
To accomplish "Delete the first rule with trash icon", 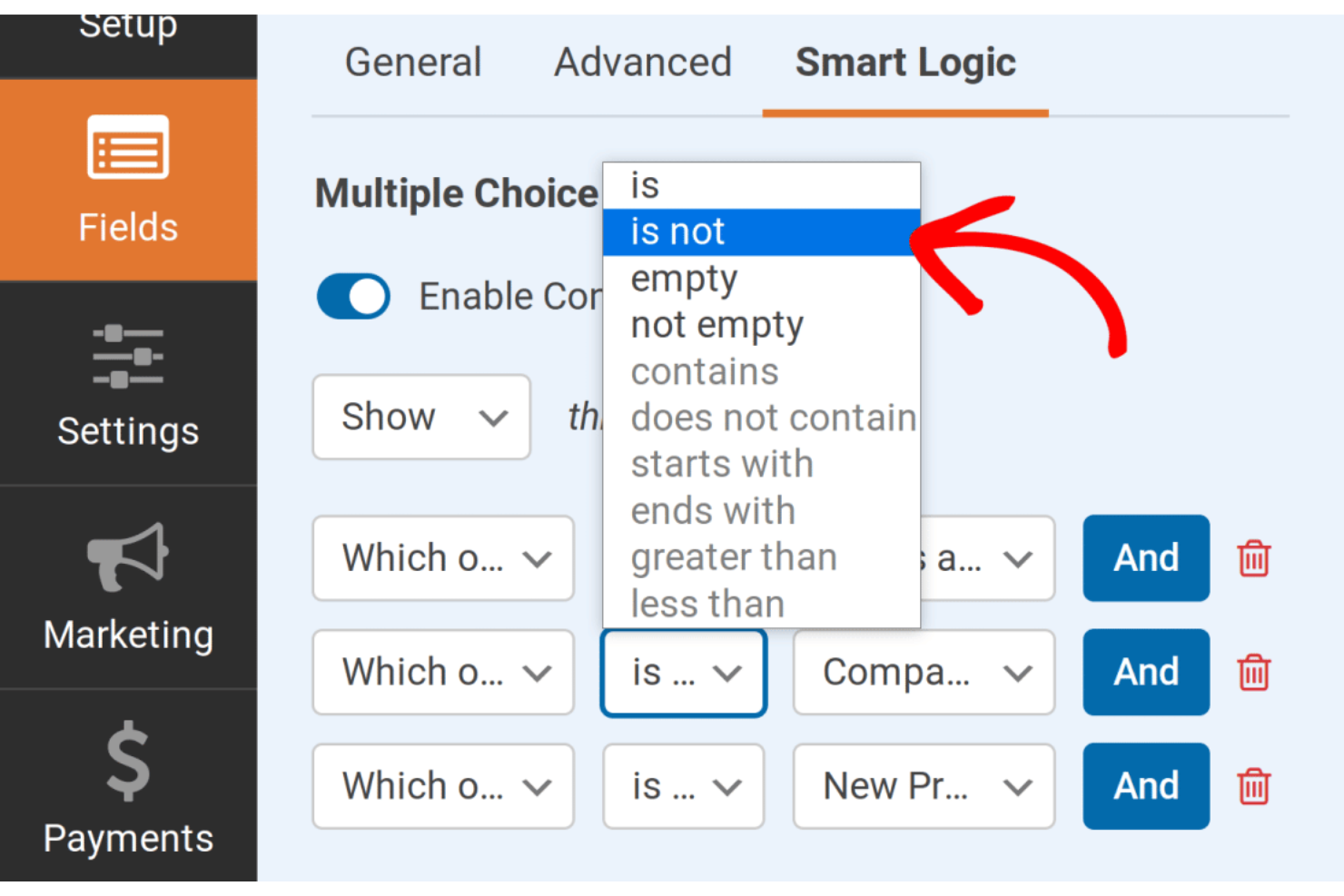I will click(x=1253, y=558).
